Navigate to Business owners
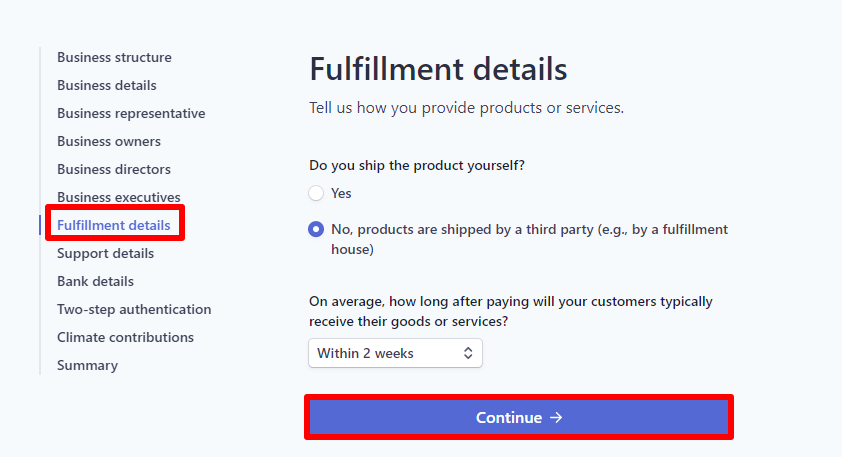Viewport: 842px width, 457px height. click(x=109, y=141)
